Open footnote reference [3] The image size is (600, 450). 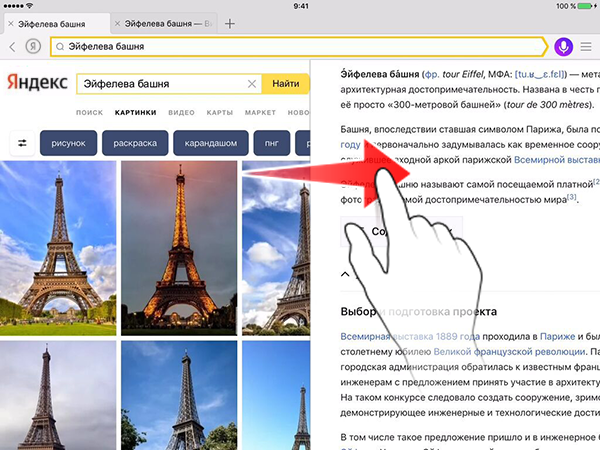[x=571, y=197]
